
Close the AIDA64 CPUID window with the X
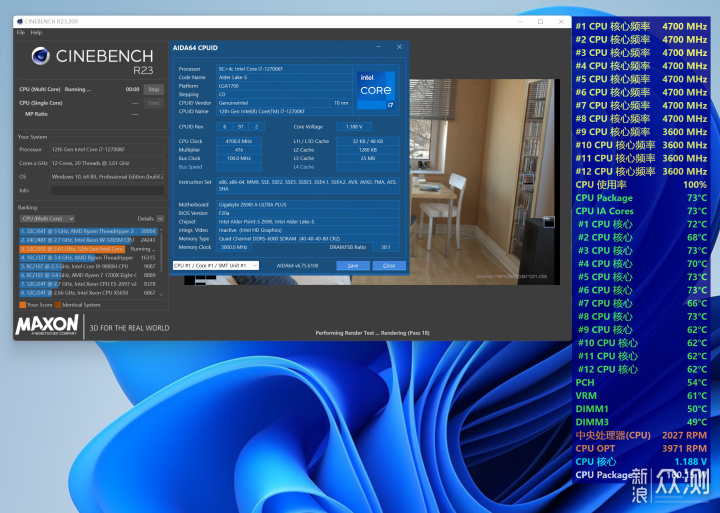click(399, 47)
